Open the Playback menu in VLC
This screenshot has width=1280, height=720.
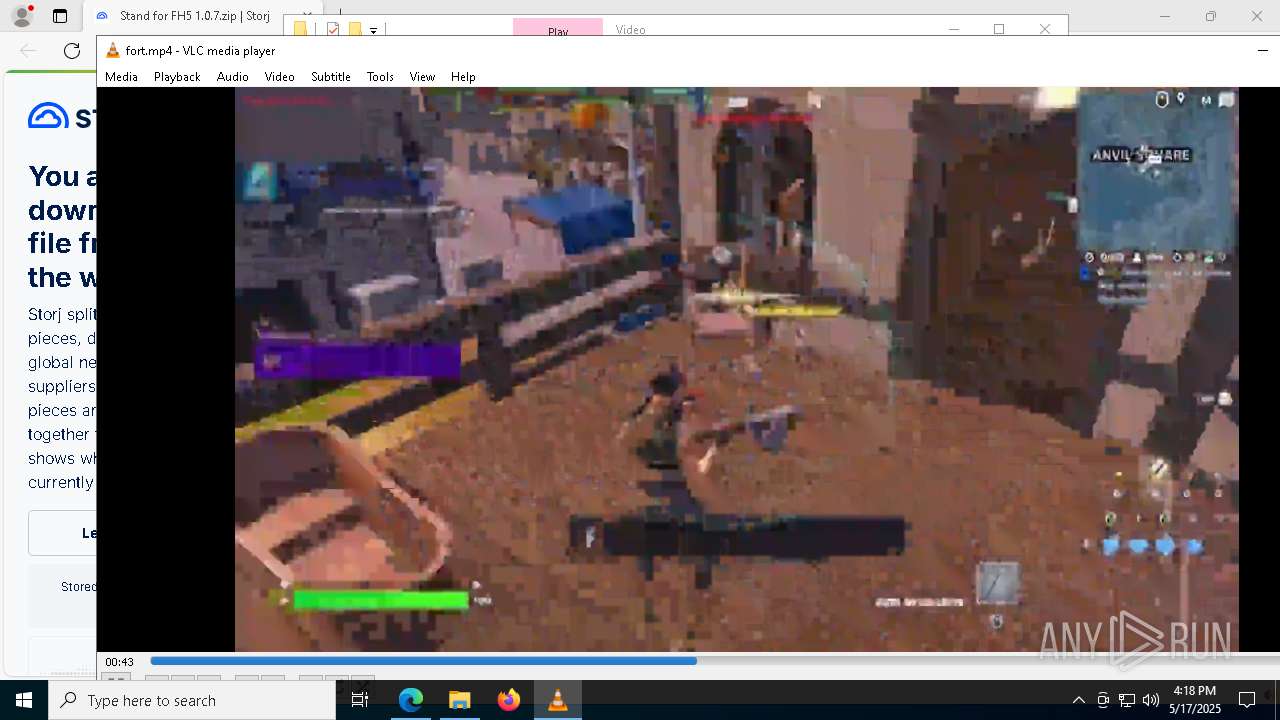click(x=177, y=77)
